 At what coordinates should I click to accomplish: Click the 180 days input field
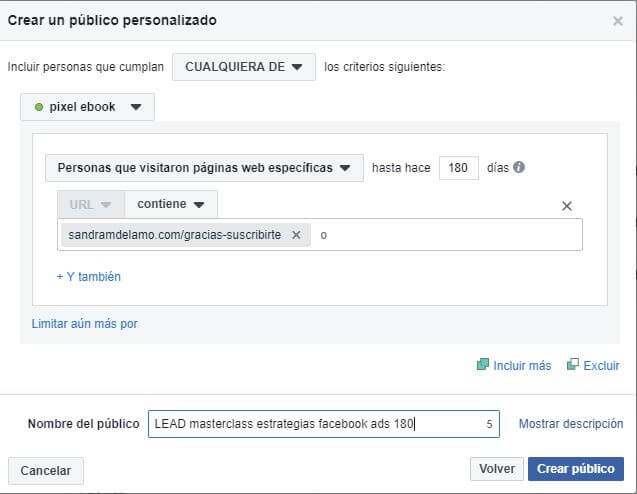tap(458, 168)
